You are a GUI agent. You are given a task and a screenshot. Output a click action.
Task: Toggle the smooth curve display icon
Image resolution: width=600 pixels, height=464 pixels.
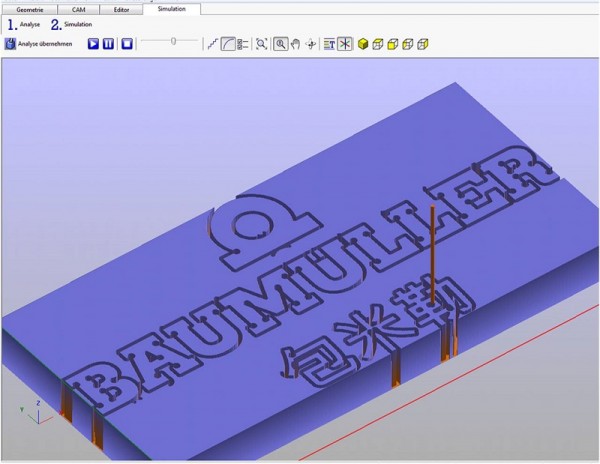coord(228,44)
